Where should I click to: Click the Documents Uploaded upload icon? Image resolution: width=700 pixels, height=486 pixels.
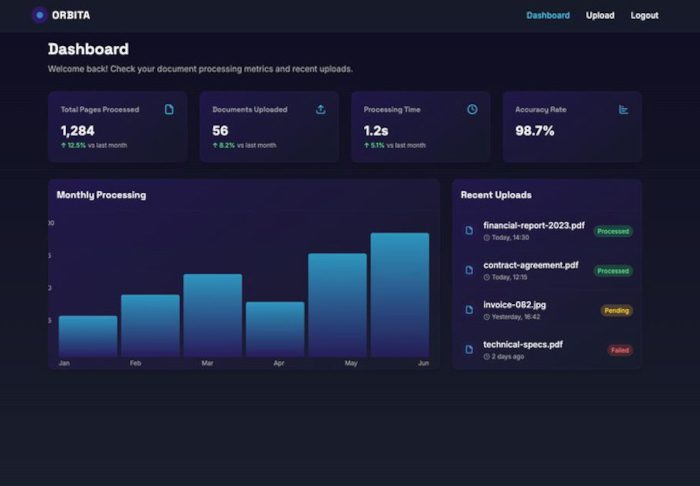point(321,110)
